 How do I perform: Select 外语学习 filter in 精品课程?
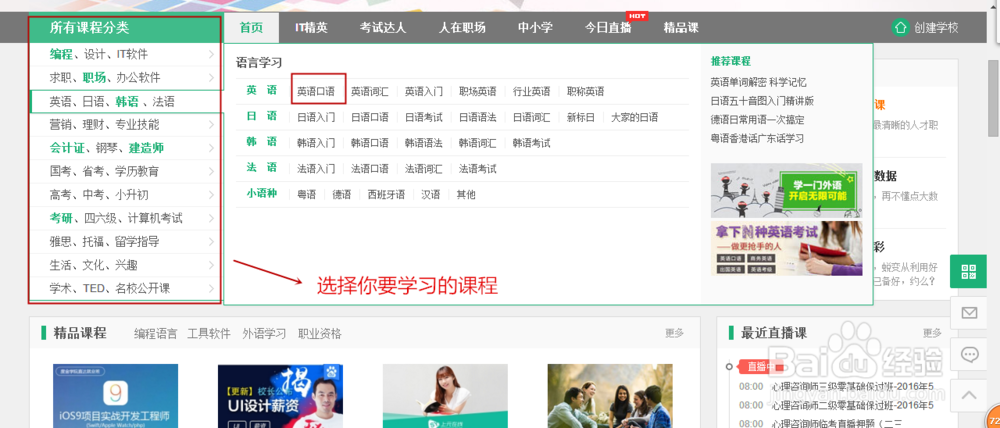tap(264, 334)
